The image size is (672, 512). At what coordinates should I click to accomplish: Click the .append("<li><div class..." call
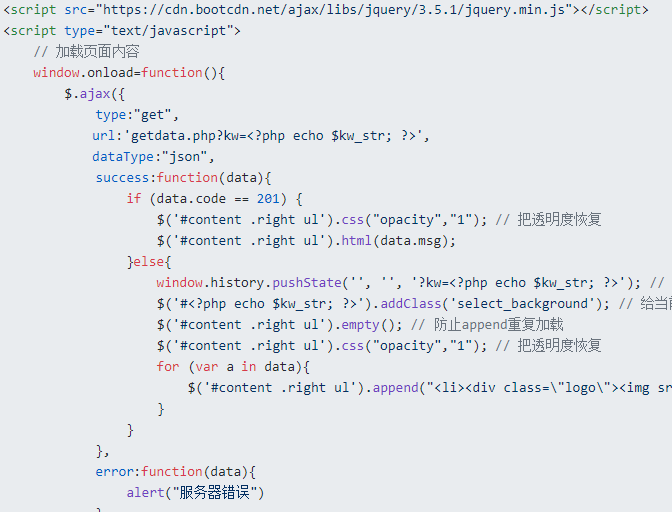(519, 388)
